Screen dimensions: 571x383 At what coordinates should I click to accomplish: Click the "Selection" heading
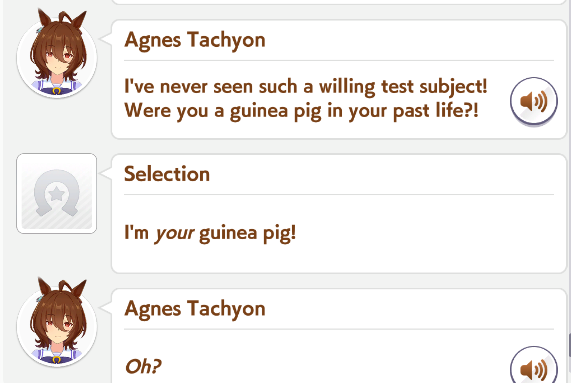point(167,174)
